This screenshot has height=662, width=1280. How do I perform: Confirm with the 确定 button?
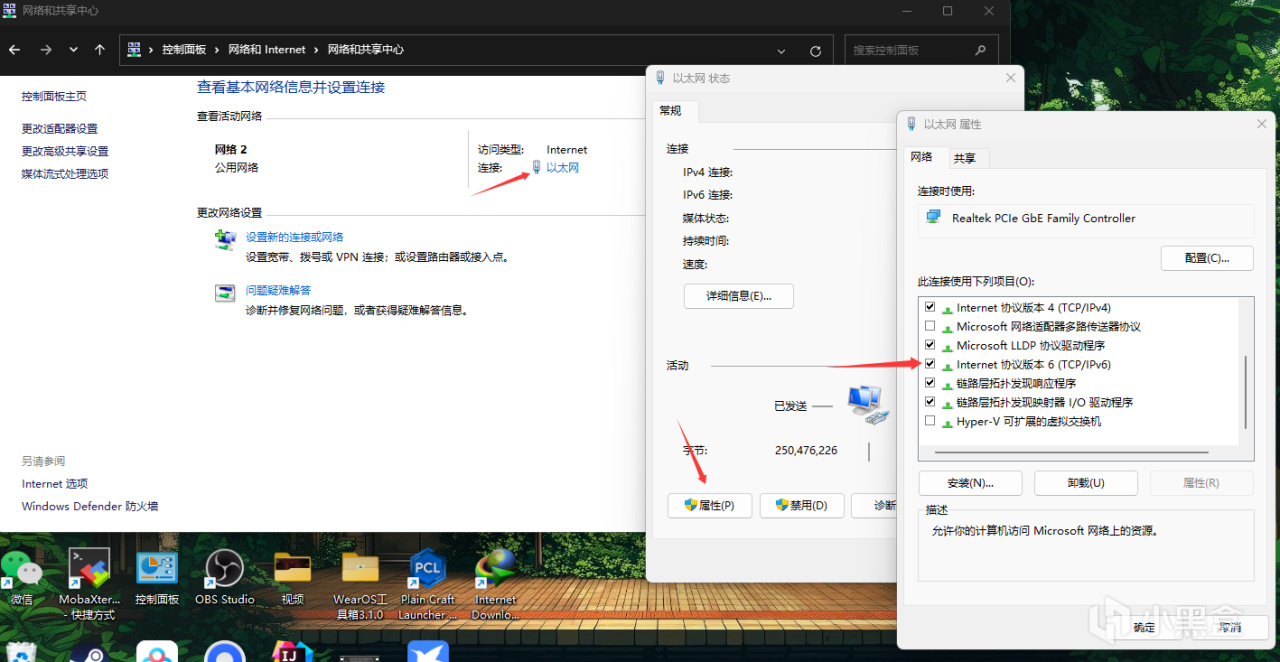coord(1144,627)
